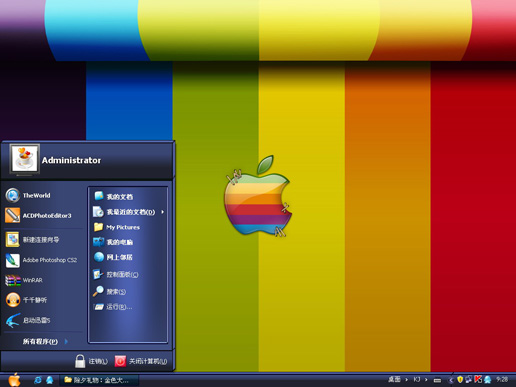Click the Apple start button on taskbar
516x387 pixels.
(x=14, y=380)
